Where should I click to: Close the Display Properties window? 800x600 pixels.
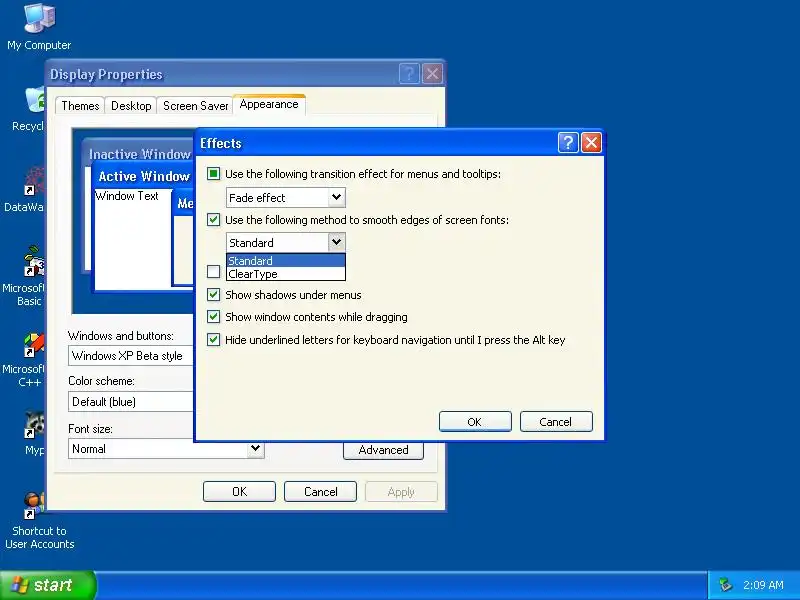click(432, 74)
